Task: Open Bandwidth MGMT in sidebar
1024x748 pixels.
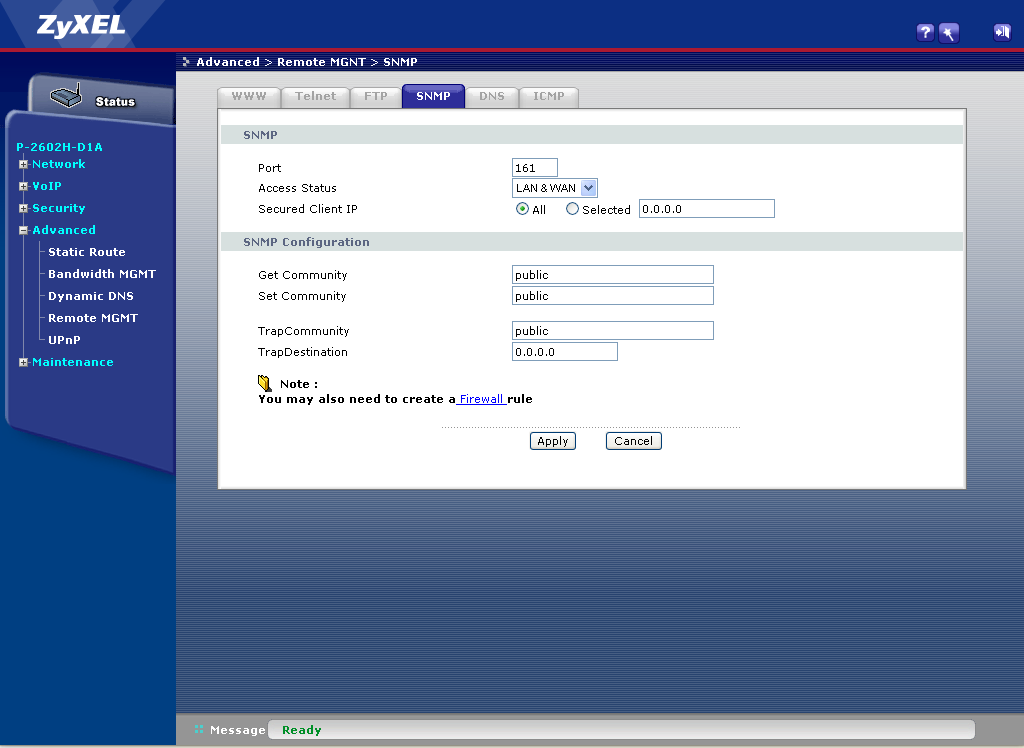Action: (x=102, y=274)
